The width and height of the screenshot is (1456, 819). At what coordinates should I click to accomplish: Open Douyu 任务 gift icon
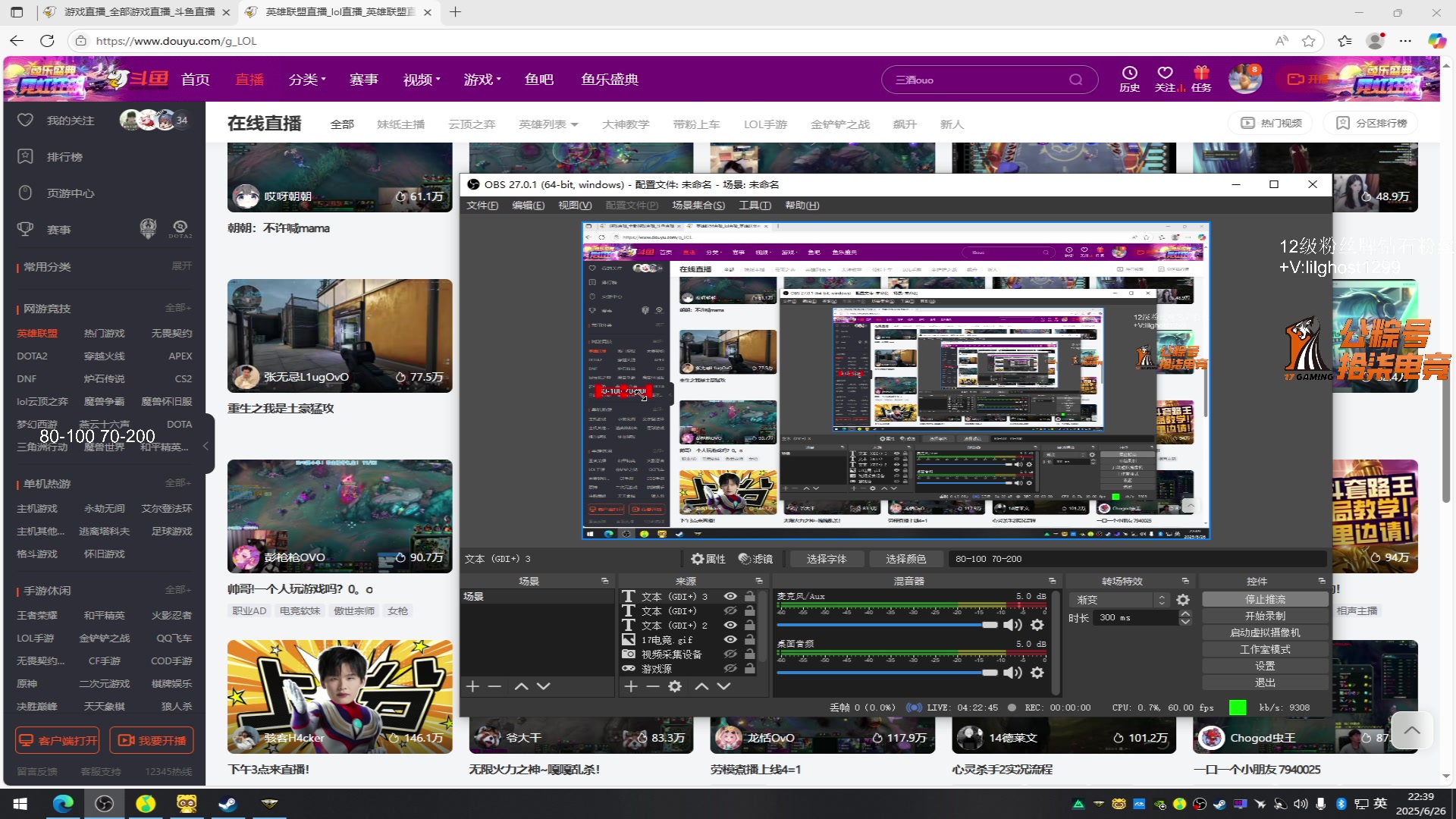tap(1201, 79)
